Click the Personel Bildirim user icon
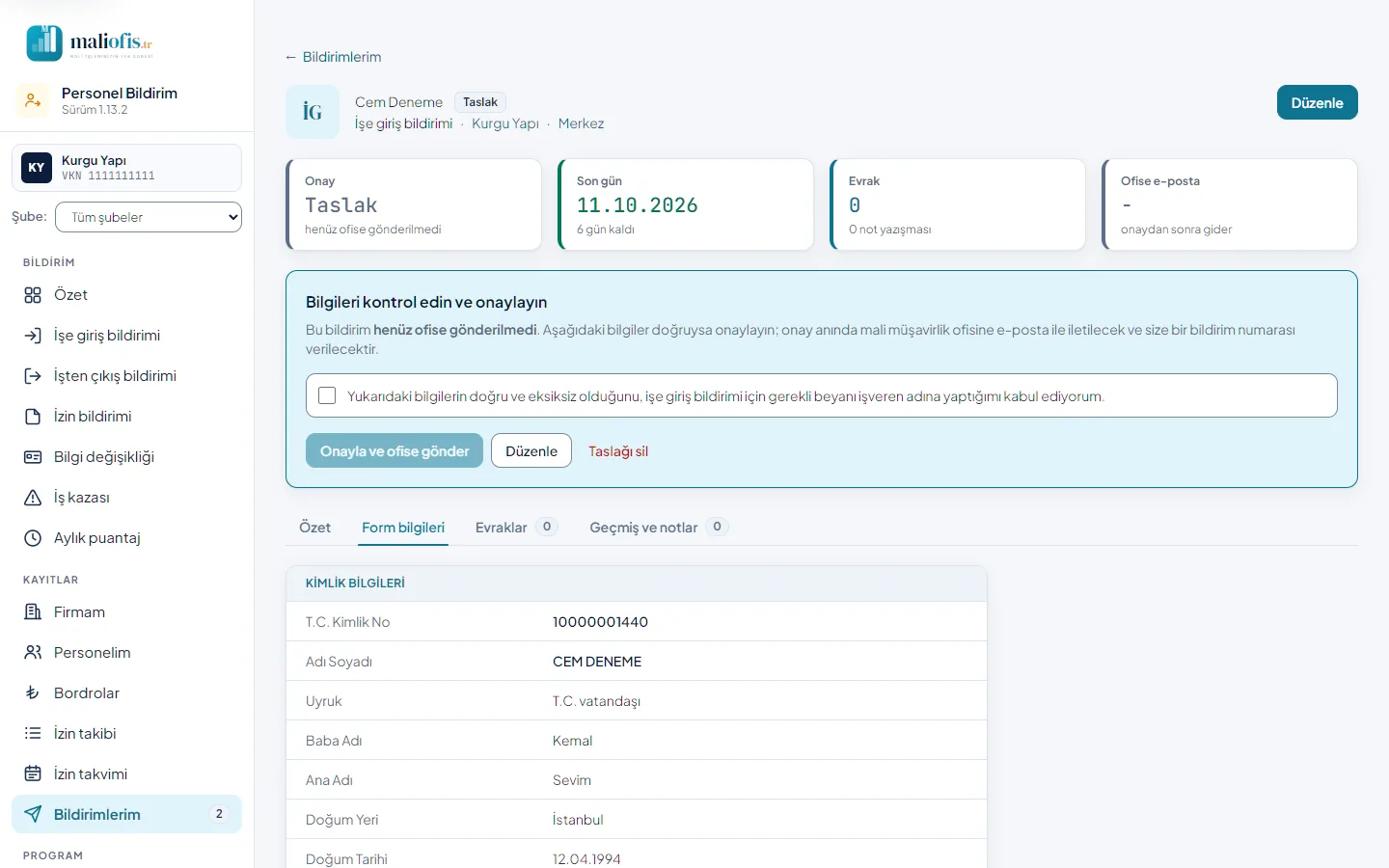This screenshot has width=1389, height=868. point(33,100)
